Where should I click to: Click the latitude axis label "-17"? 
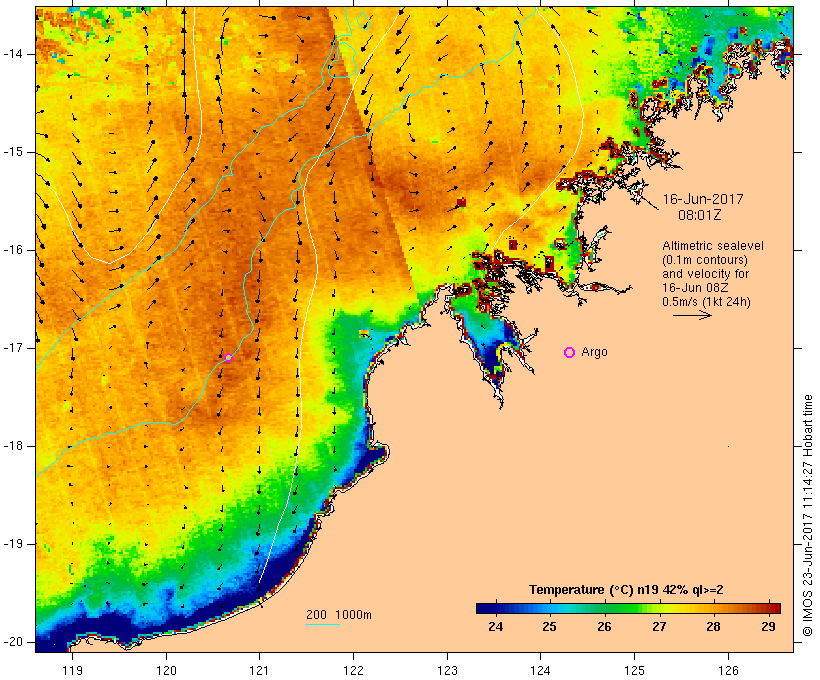13,348
